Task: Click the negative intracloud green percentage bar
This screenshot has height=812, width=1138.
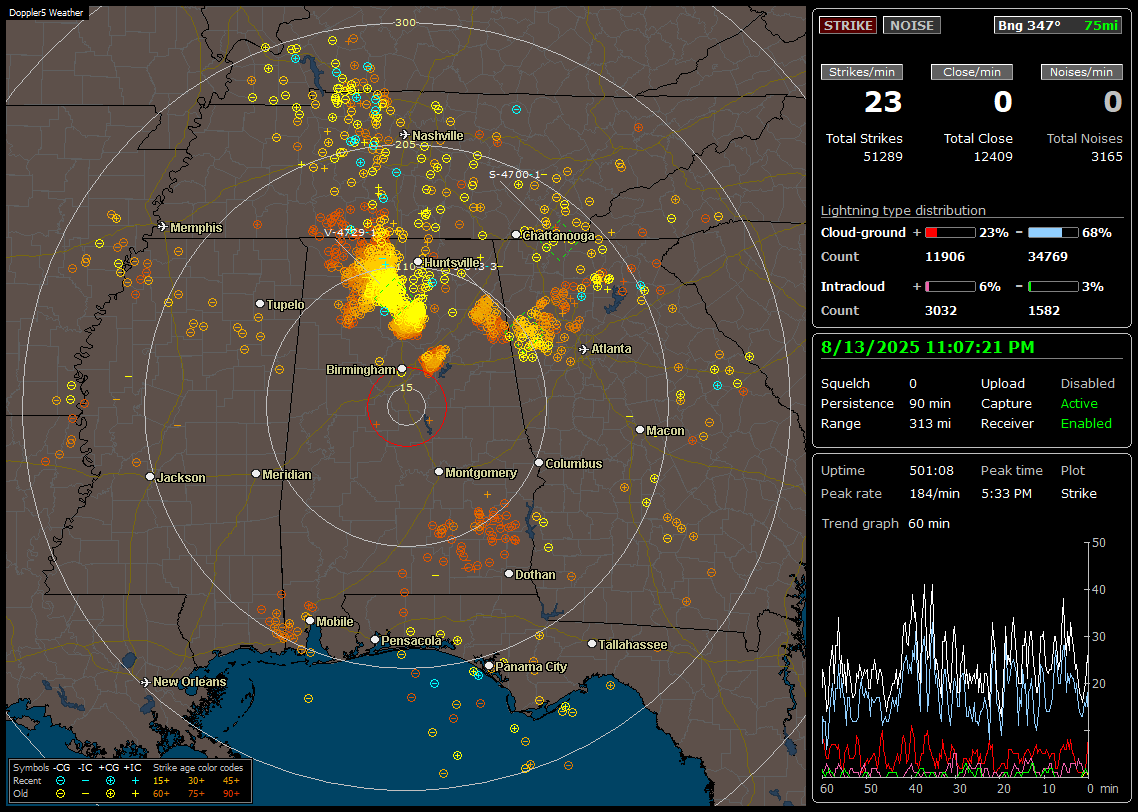Action: click(1053, 287)
